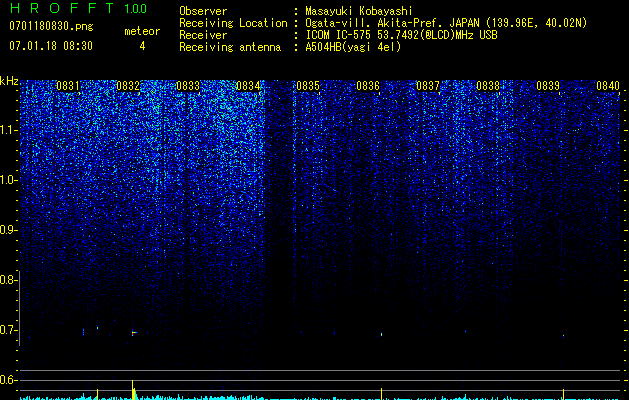The image size is (629, 400).
Task: Click the 0.6 frequency axis label
Action: tap(8, 380)
